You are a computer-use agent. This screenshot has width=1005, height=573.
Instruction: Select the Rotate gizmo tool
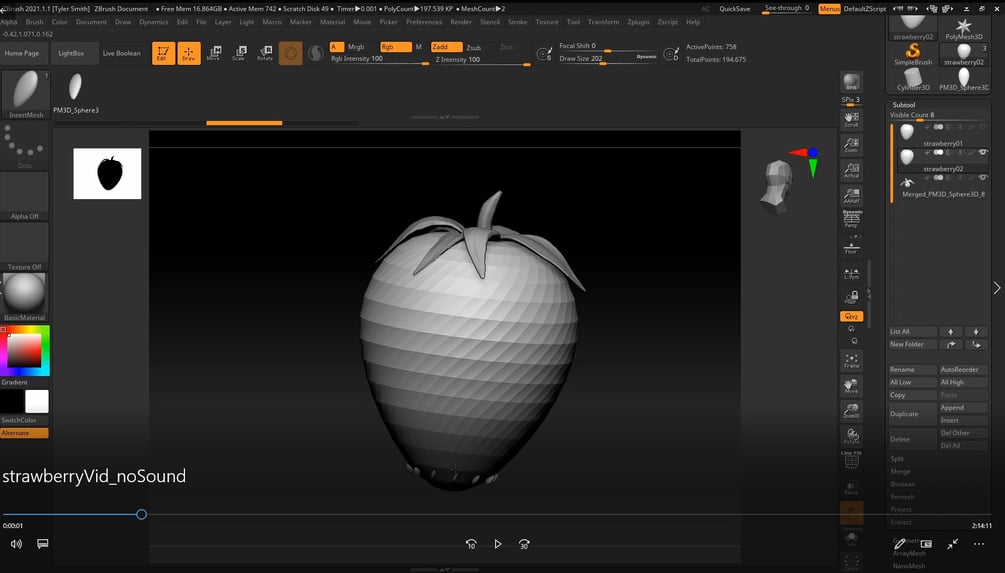[x=265, y=53]
